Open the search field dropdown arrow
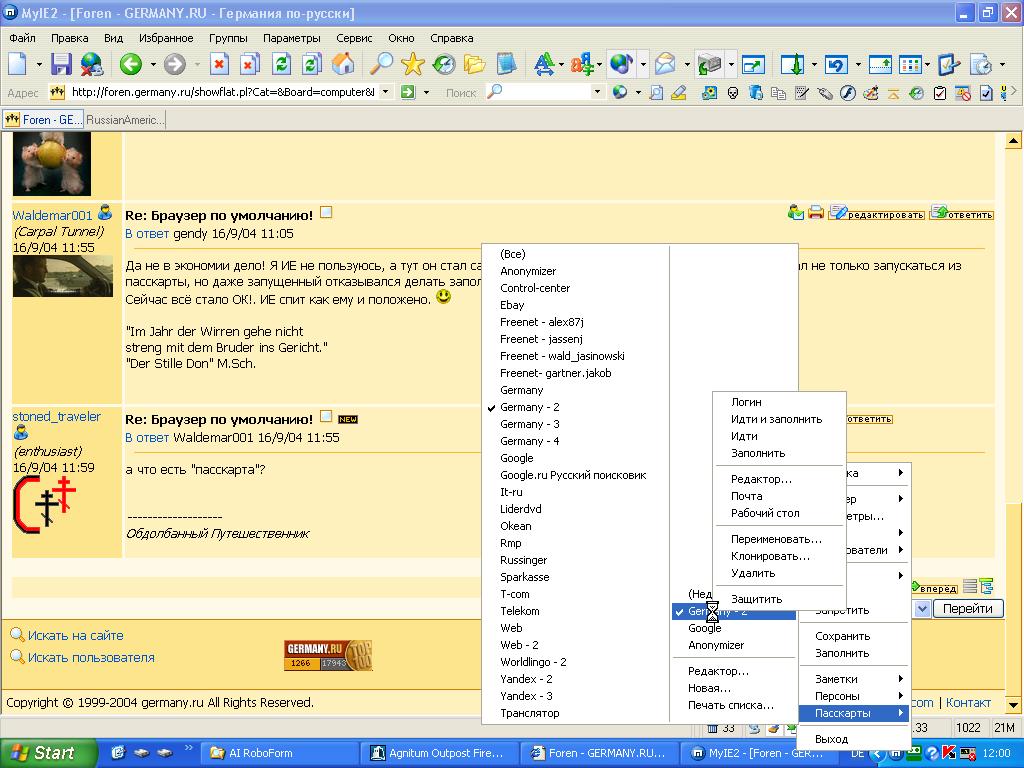This screenshot has width=1024, height=768. pyautogui.click(x=597, y=92)
